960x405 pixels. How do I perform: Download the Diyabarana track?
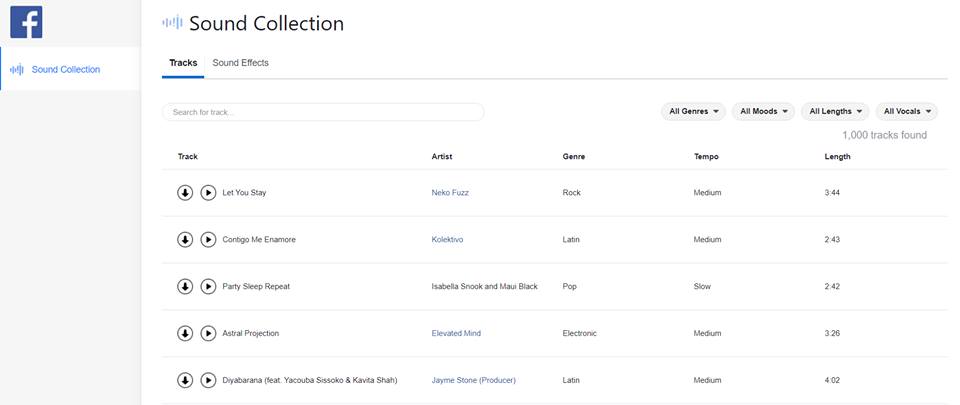(x=185, y=381)
